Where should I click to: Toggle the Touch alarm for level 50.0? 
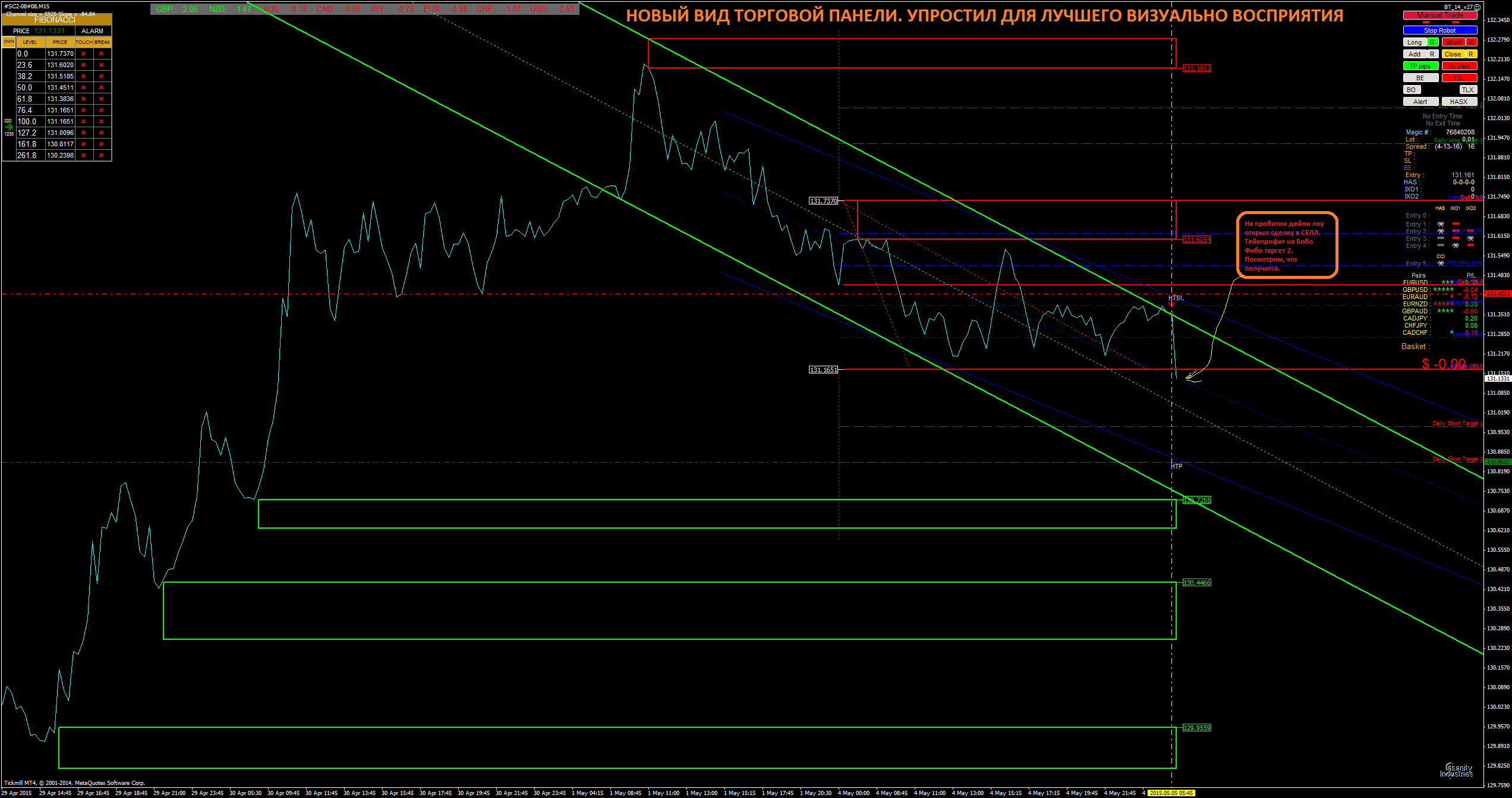point(84,87)
